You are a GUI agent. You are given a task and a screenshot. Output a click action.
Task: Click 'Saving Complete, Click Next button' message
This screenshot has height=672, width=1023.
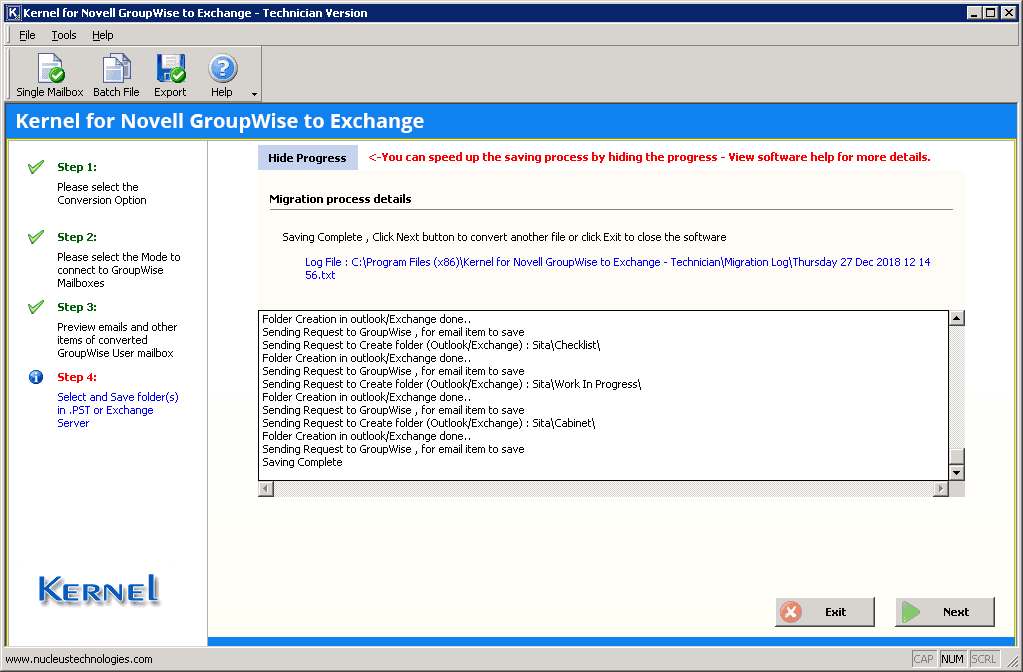(x=504, y=237)
